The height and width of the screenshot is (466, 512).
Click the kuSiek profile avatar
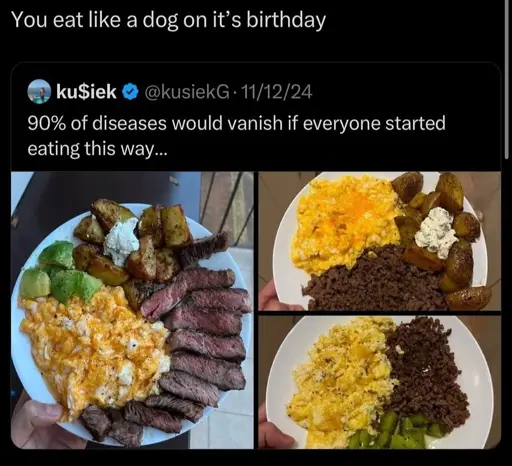tap(39, 91)
